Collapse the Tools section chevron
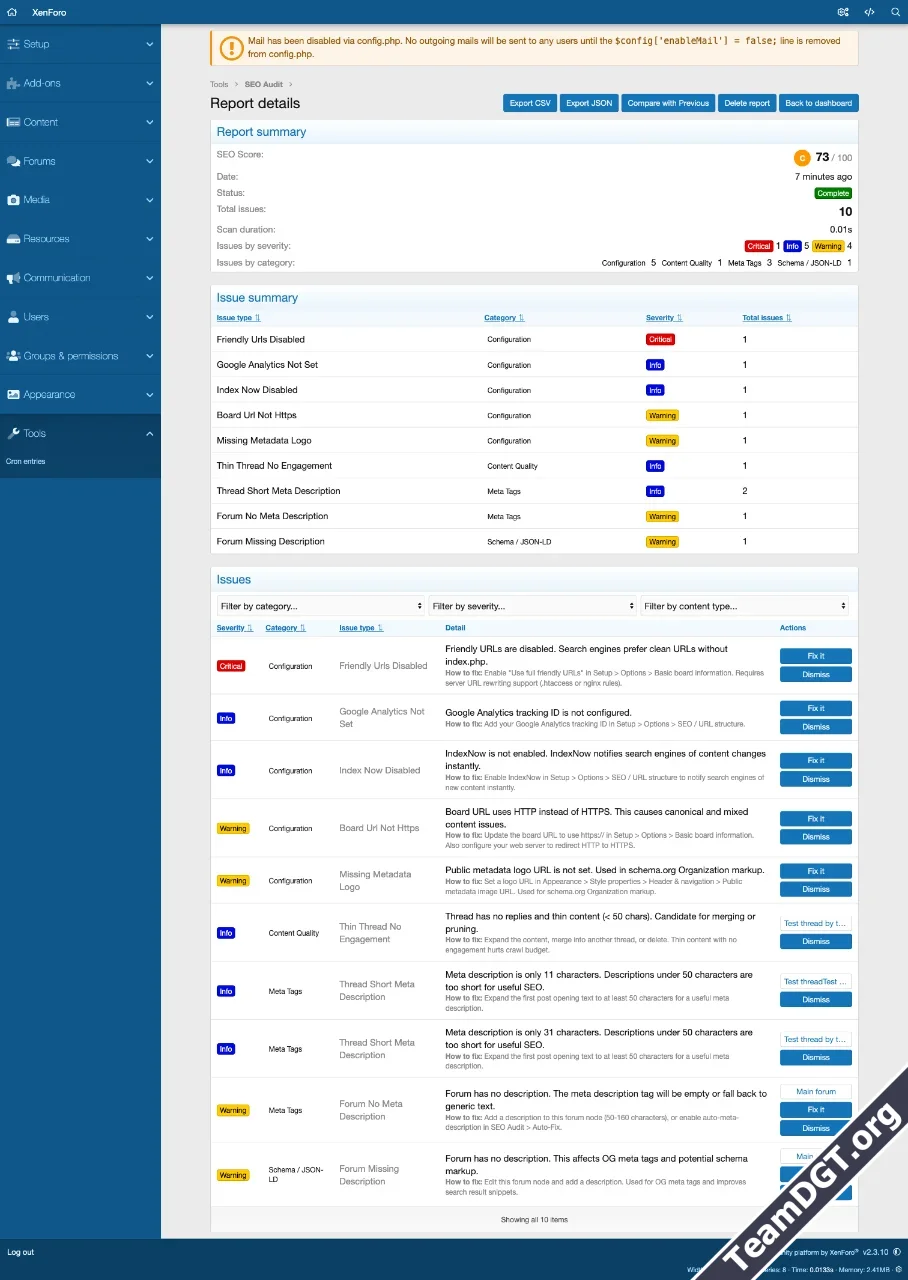 [x=149, y=433]
